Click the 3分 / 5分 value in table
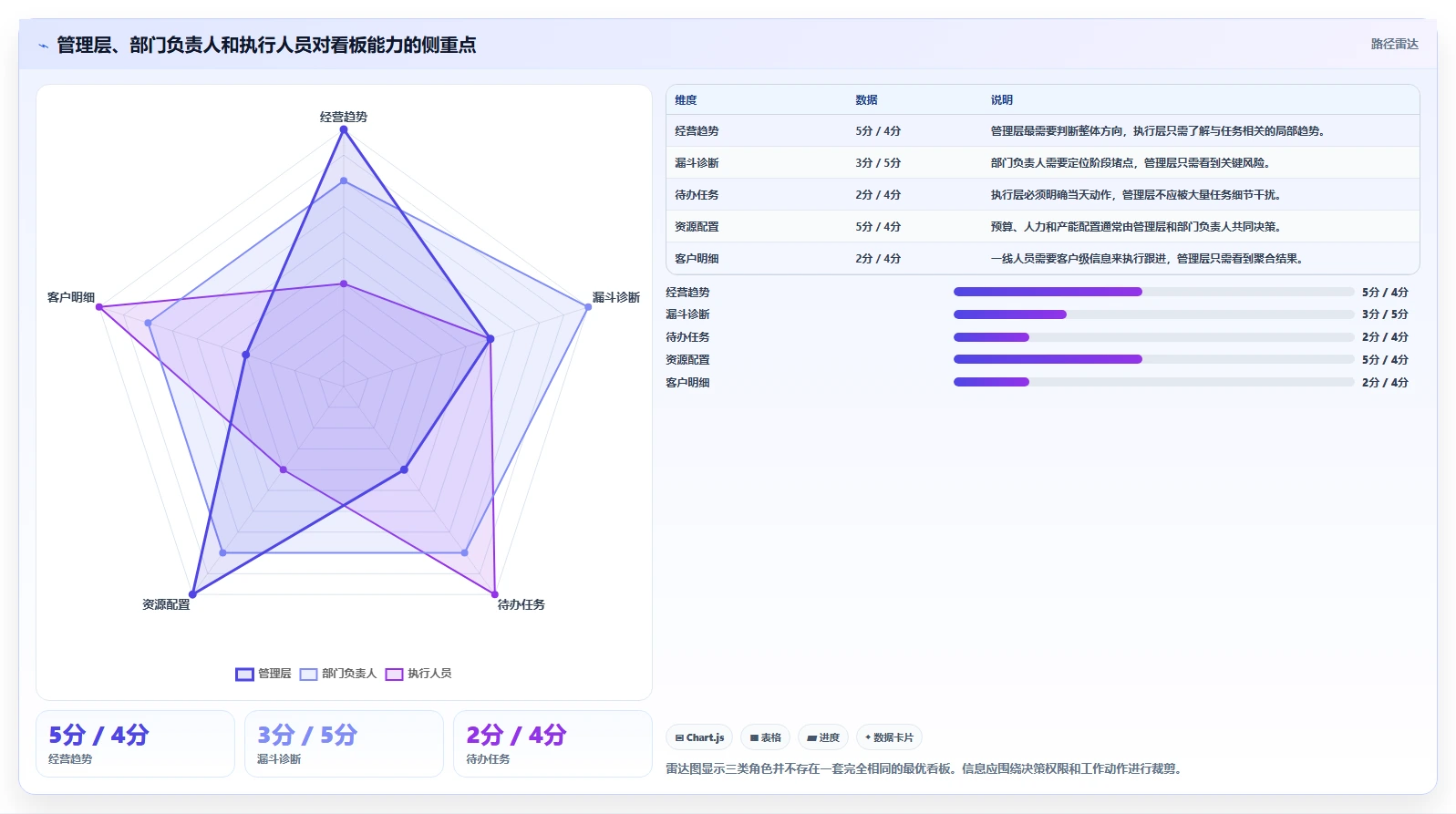Screen dimensions: 1456x814 (x=878, y=163)
